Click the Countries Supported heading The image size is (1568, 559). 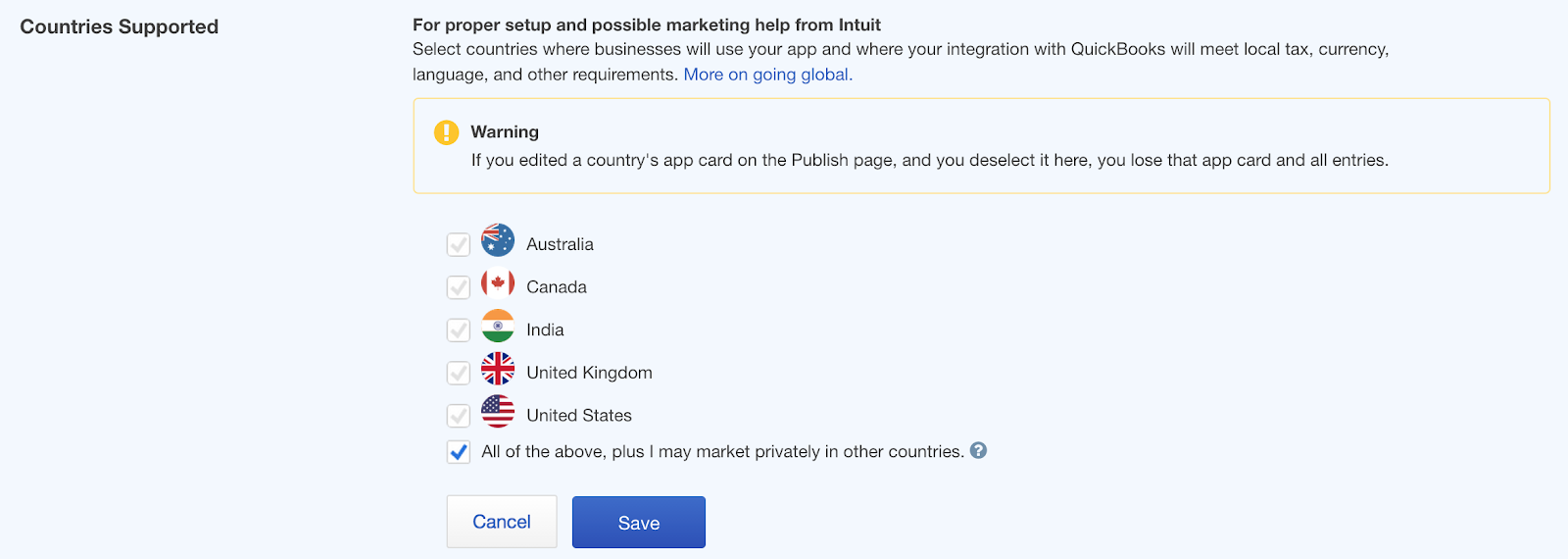(x=120, y=26)
